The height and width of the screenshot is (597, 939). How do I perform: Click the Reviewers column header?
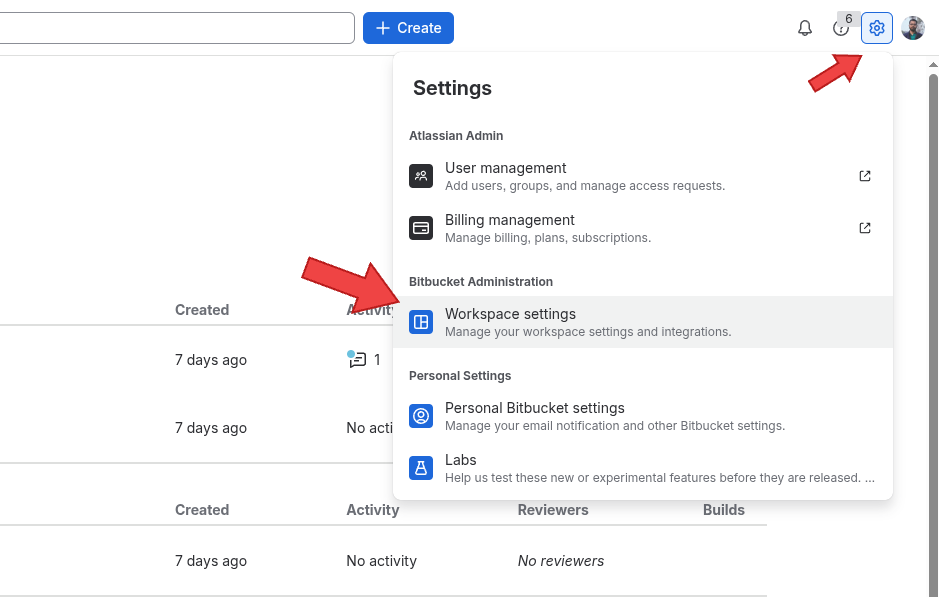click(553, 510)
